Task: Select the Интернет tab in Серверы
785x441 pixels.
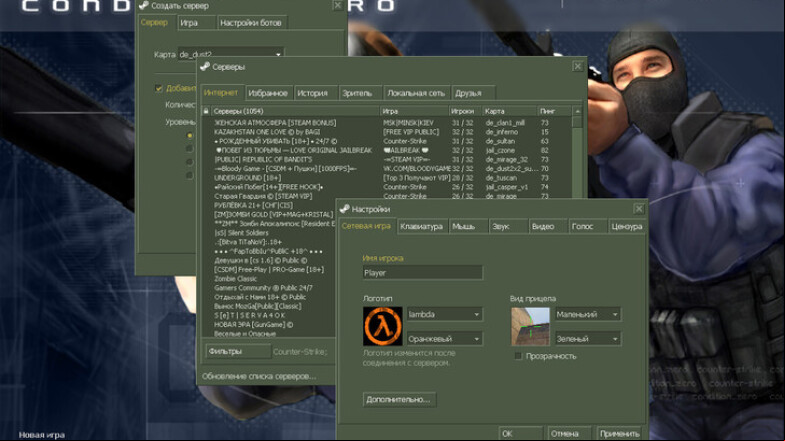Action: [x=221, y=93]
